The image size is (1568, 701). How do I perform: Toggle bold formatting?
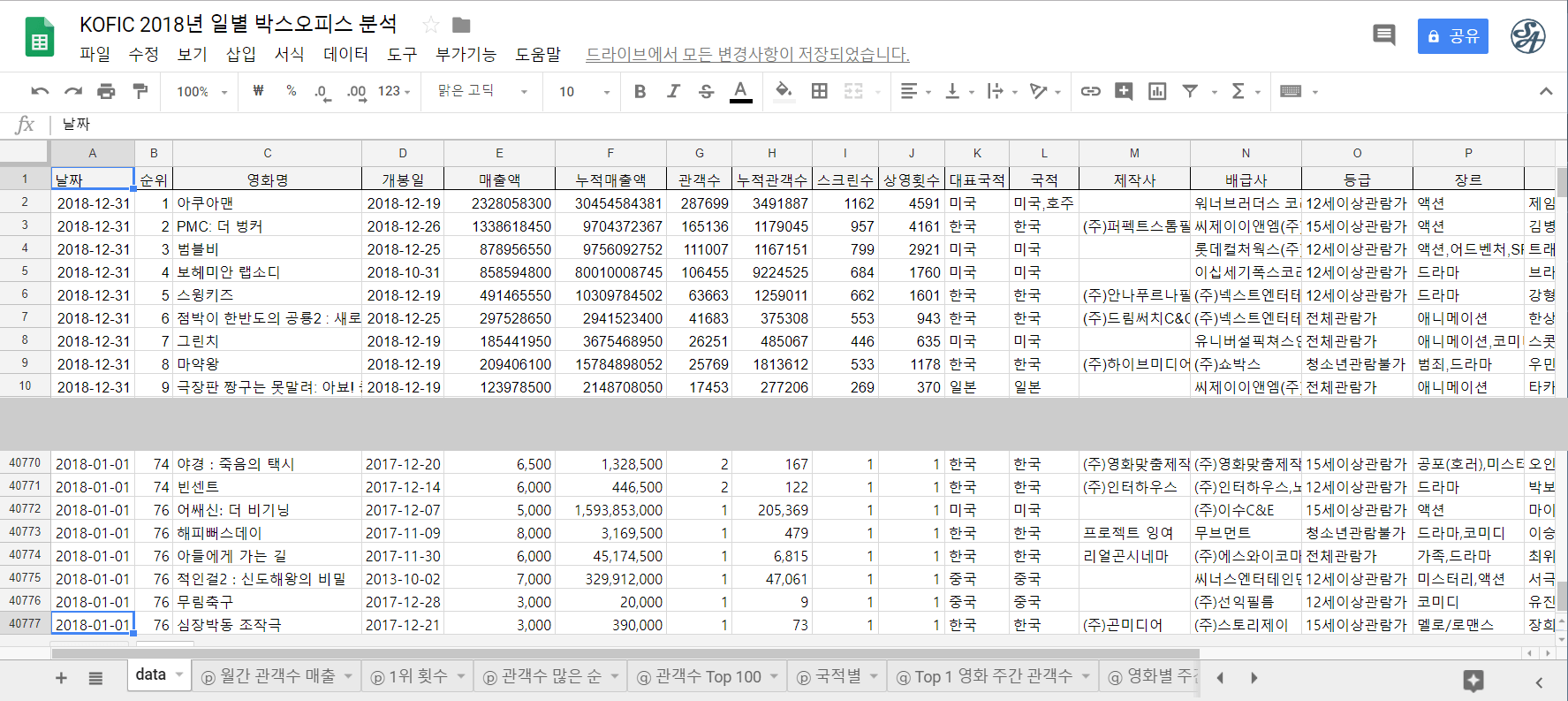coord(640,91)
